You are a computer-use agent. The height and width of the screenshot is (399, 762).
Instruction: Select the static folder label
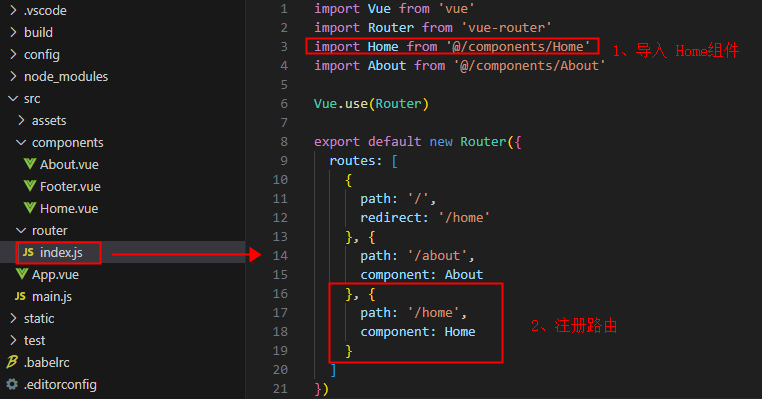coord(39,318)
